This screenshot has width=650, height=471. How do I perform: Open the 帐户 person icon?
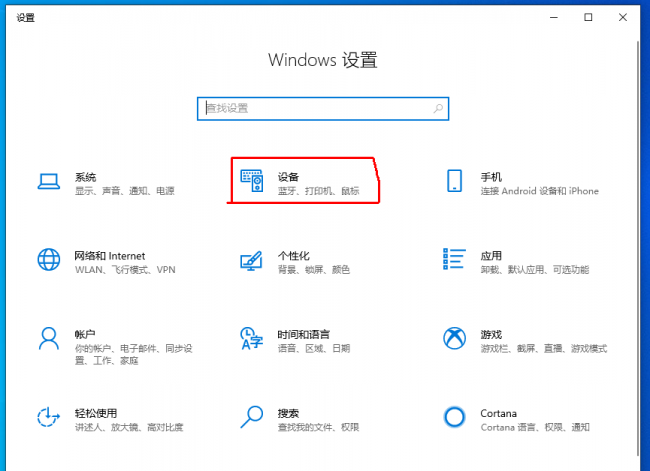click(x=49, y=338)
